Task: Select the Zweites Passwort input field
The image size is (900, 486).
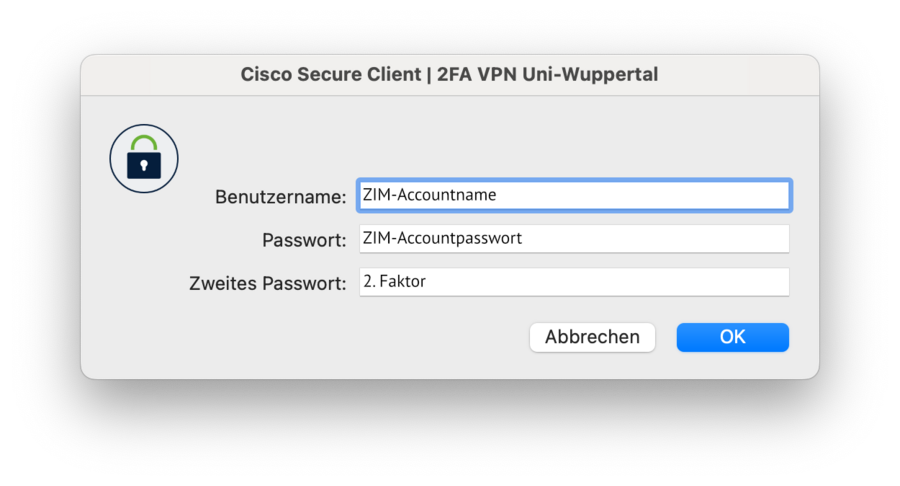Action: [x=574, y=282]
